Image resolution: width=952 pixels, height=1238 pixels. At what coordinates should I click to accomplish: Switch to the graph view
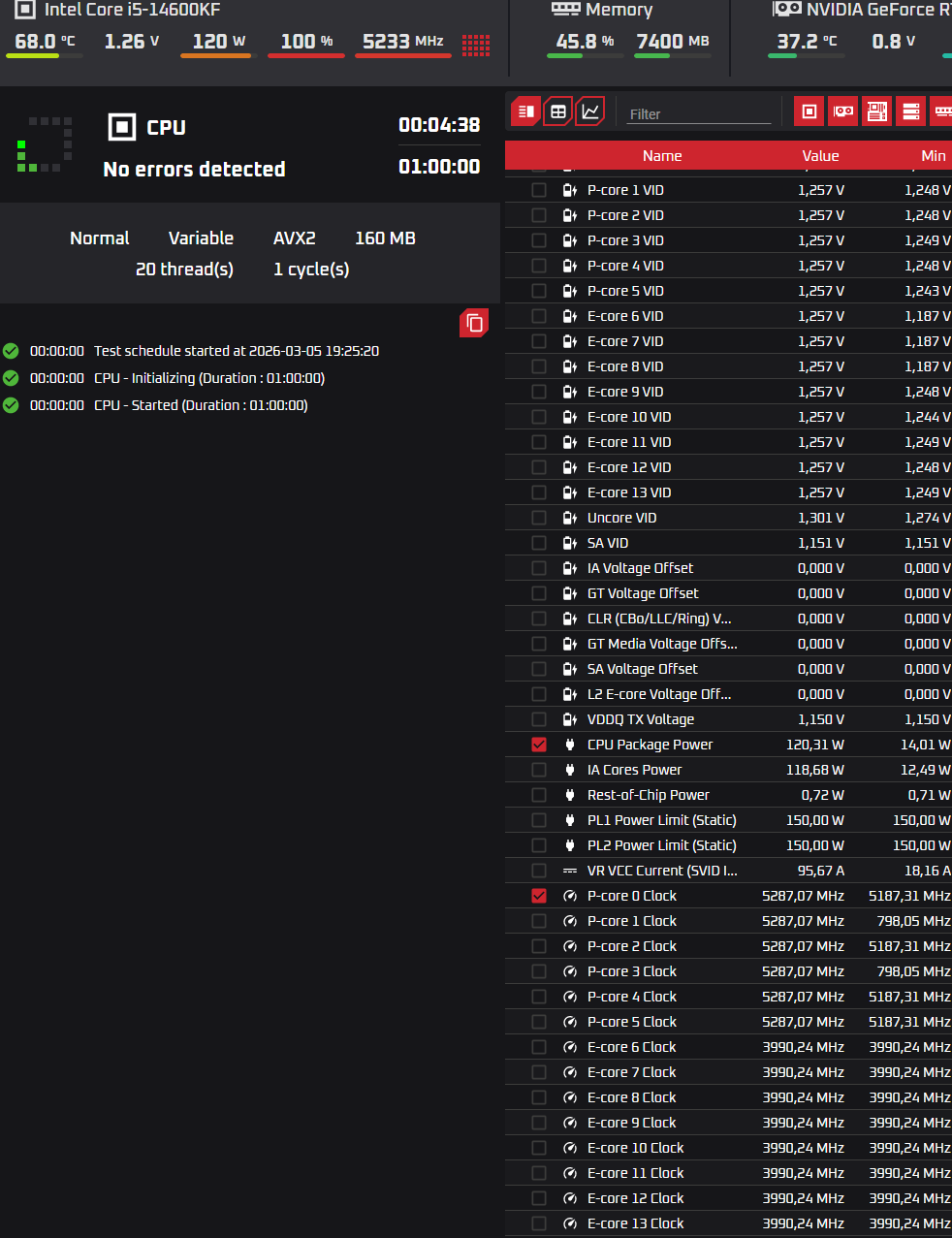click(589, 111)
